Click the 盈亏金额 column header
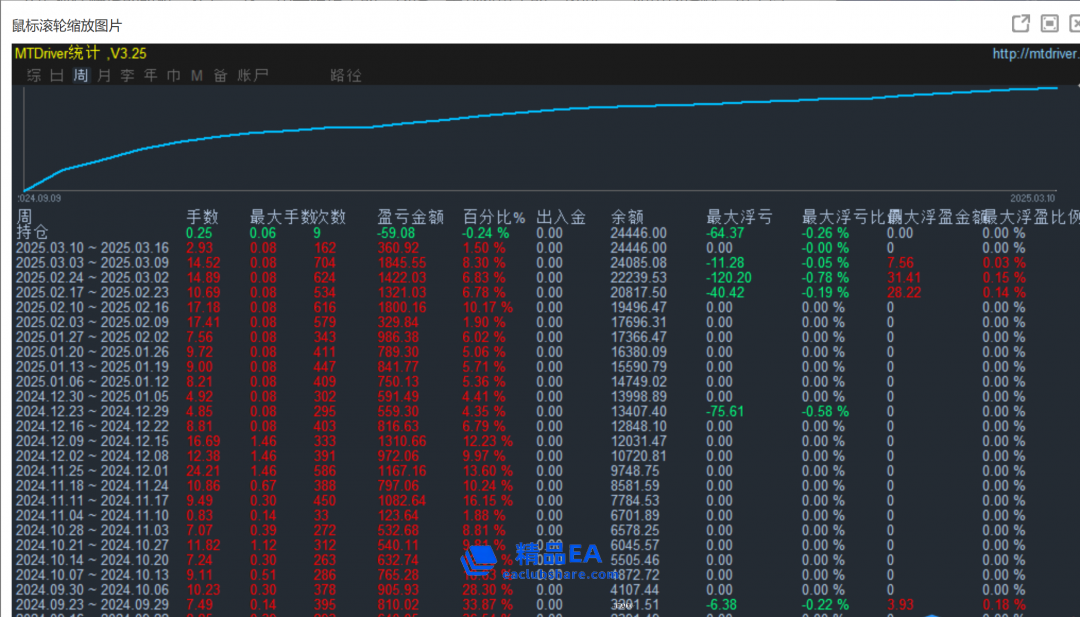The image size is (1080, 617). (410, 217)
